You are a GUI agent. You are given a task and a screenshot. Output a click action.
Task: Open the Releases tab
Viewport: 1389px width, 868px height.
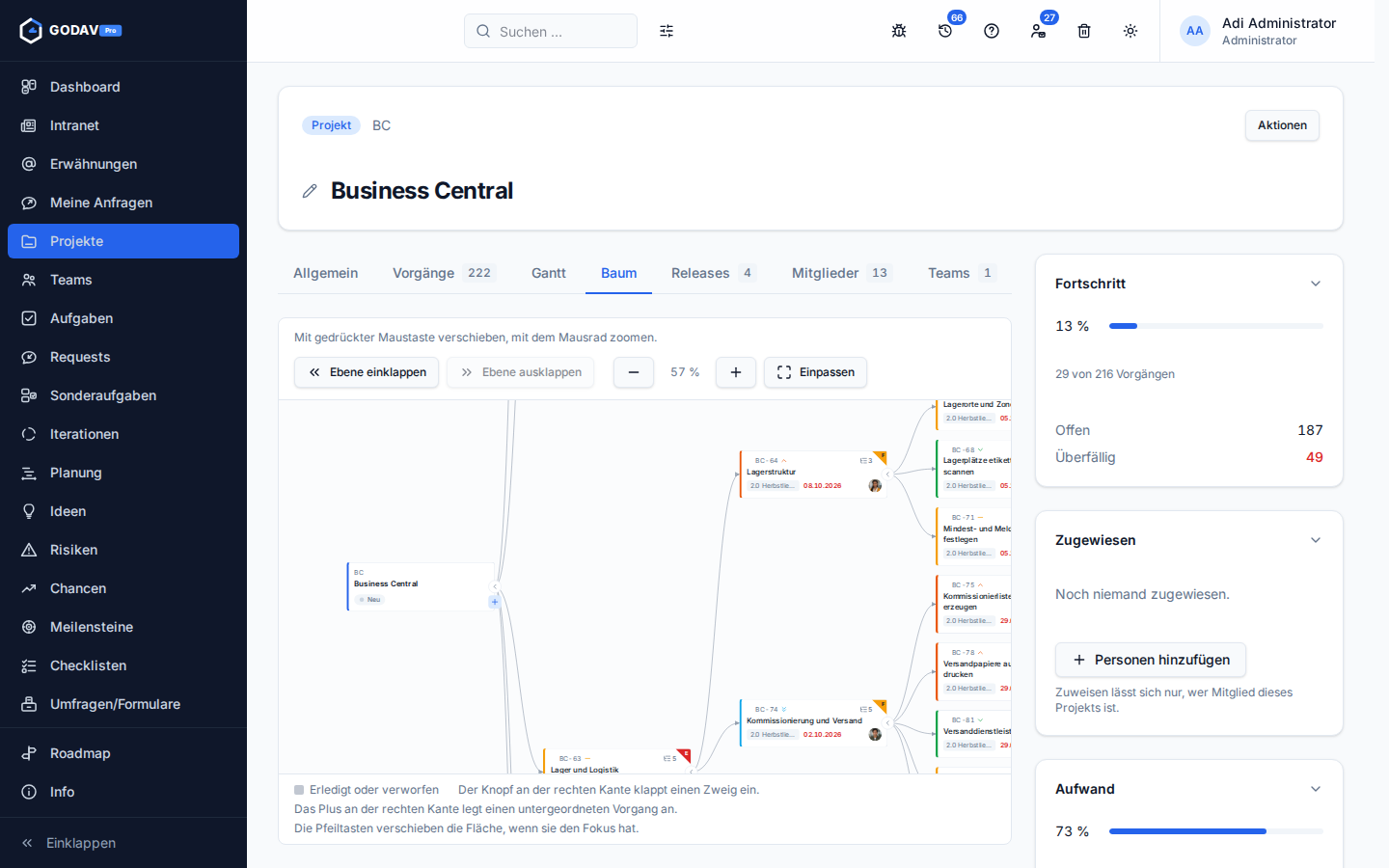pyautogui.click(x=714, y=273)
